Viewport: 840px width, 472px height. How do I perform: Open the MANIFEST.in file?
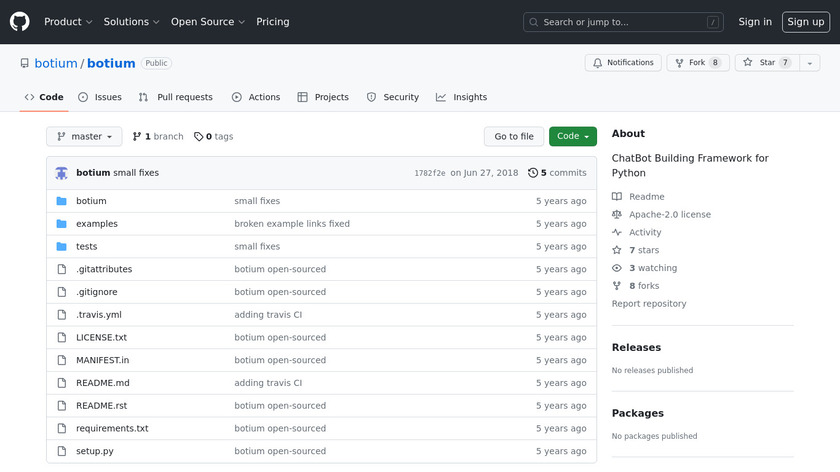102,360
